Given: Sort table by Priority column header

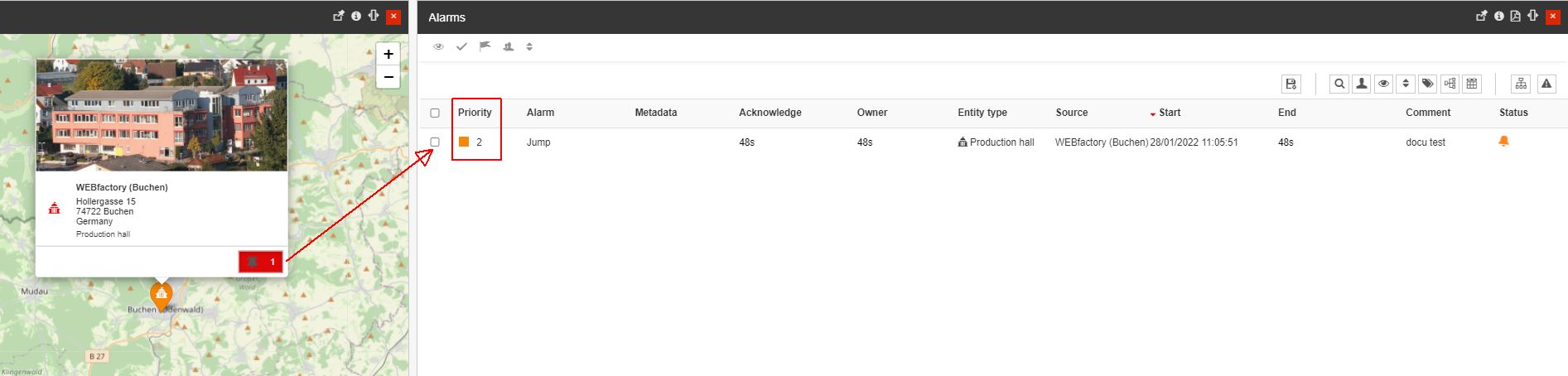Looking at the screenshot, I should (475, 113).
